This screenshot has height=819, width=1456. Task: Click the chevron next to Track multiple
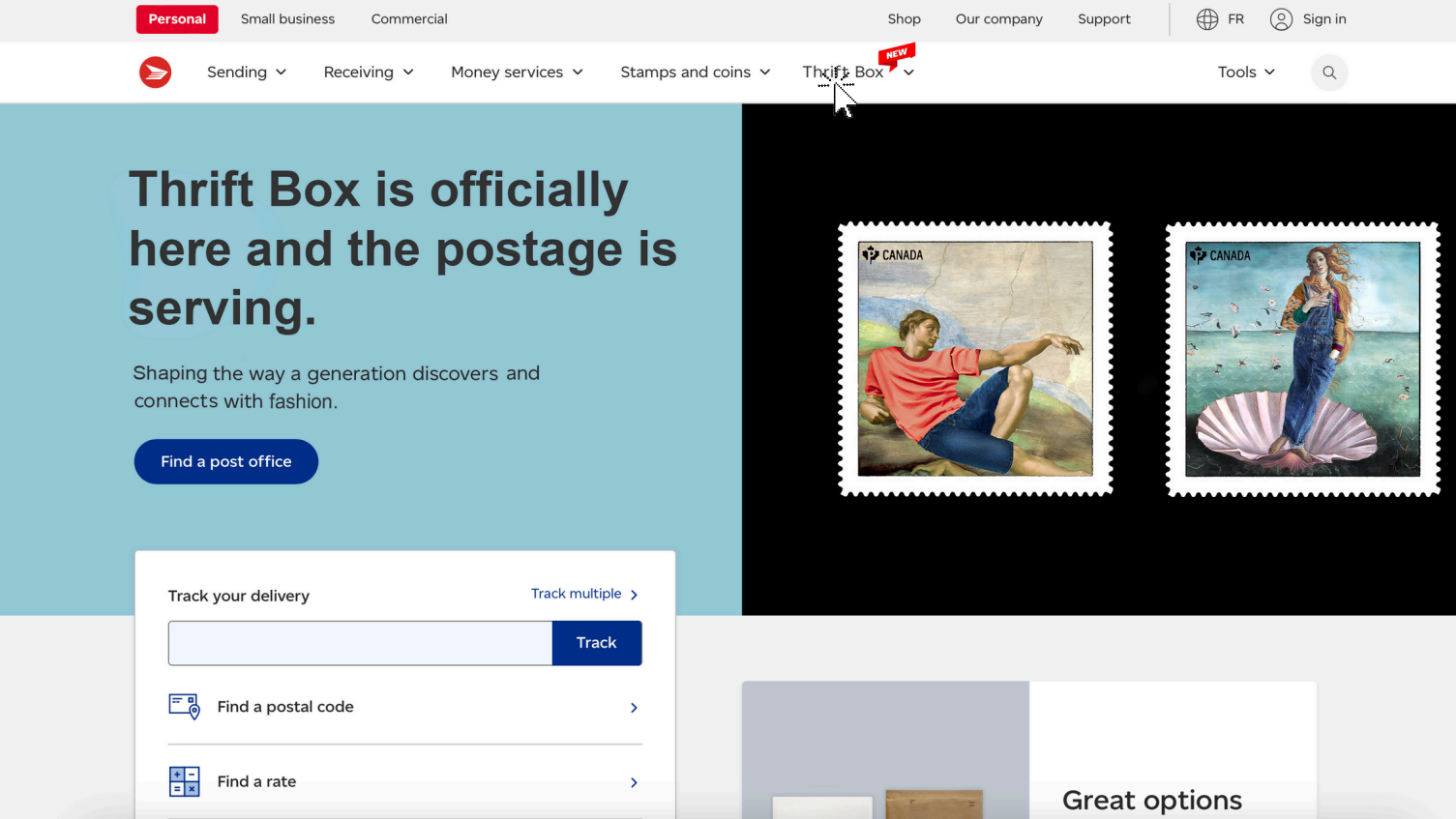tap(634, 595)
